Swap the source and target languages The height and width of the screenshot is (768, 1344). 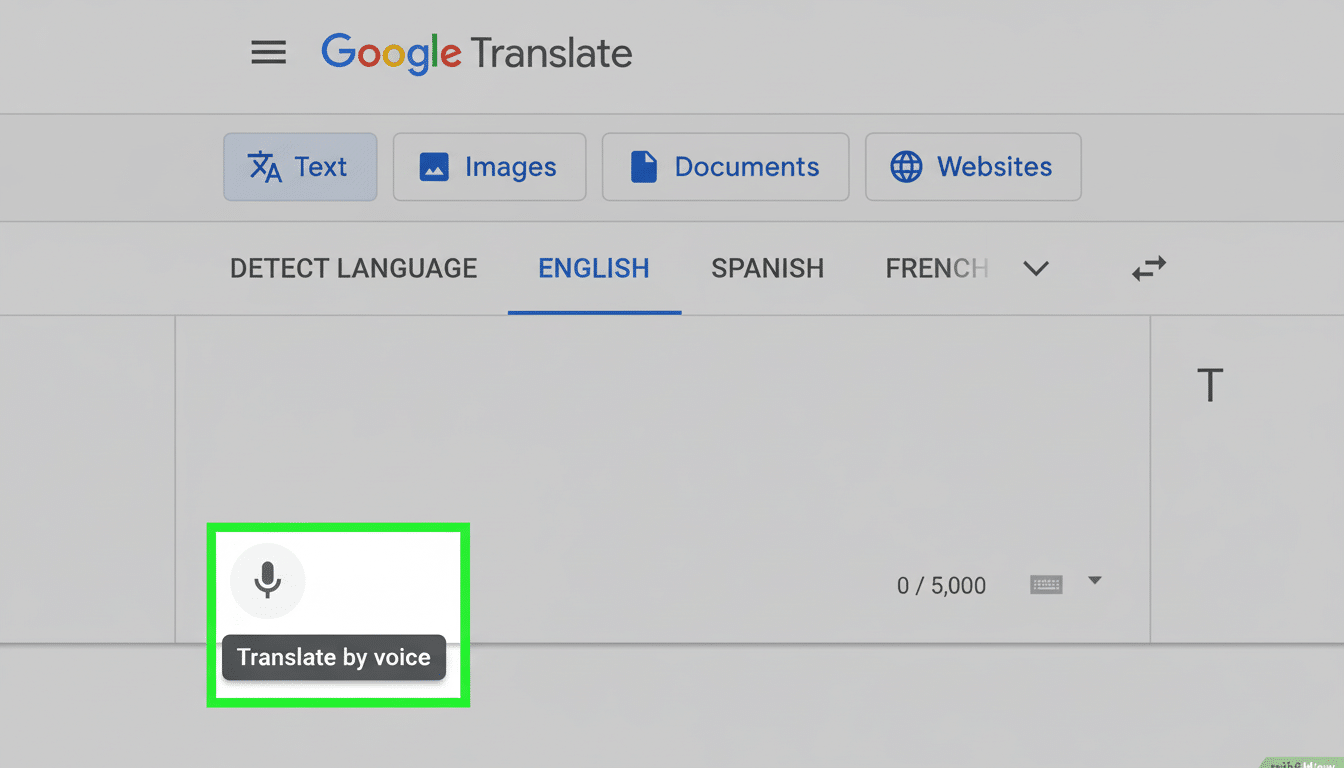[x=1148, y=268]
